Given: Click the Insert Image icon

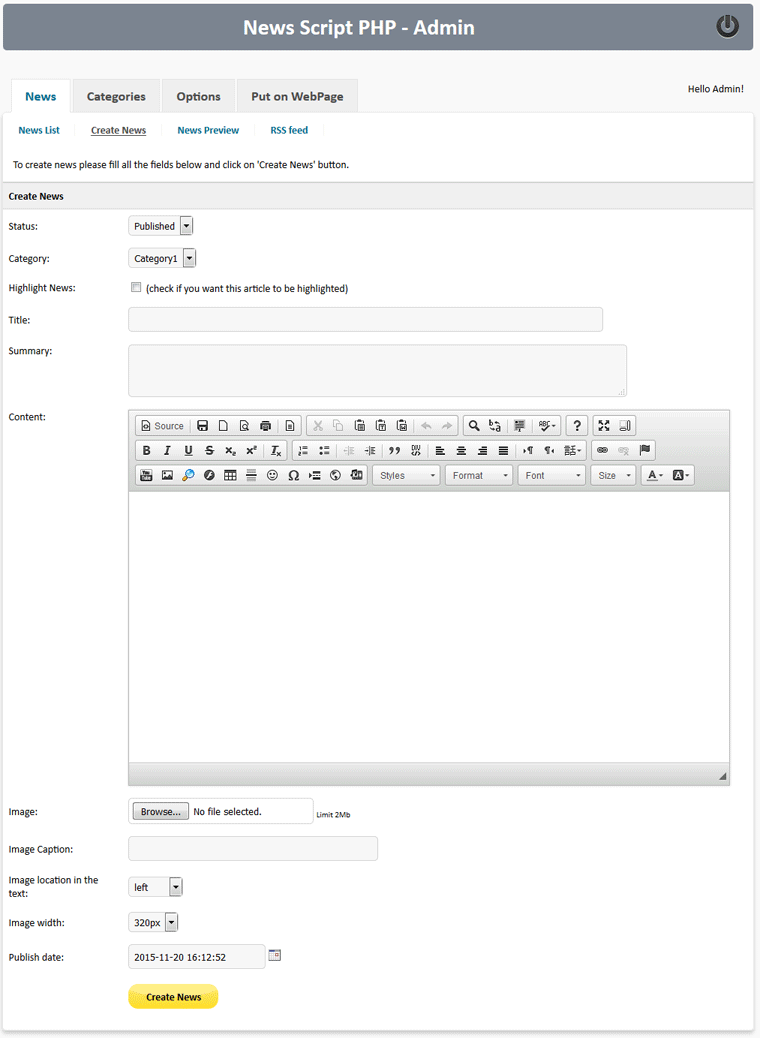Looking at the screenshot, I should 167,475.
